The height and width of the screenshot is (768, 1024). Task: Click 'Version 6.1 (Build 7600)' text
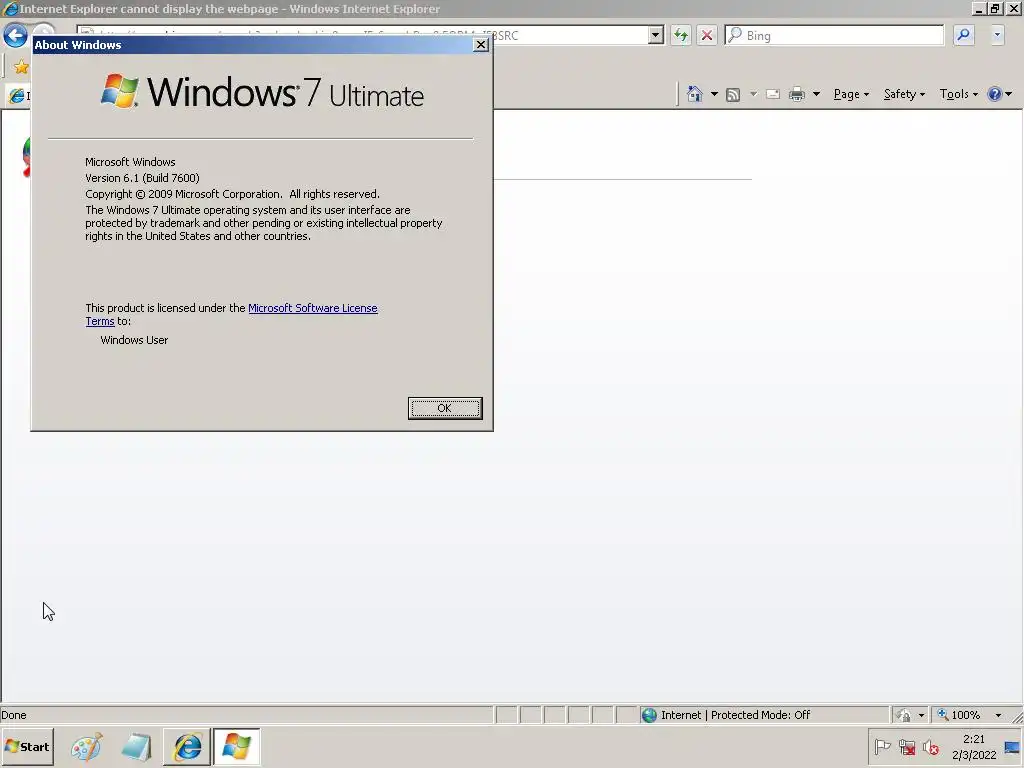(x=142, y=178)
